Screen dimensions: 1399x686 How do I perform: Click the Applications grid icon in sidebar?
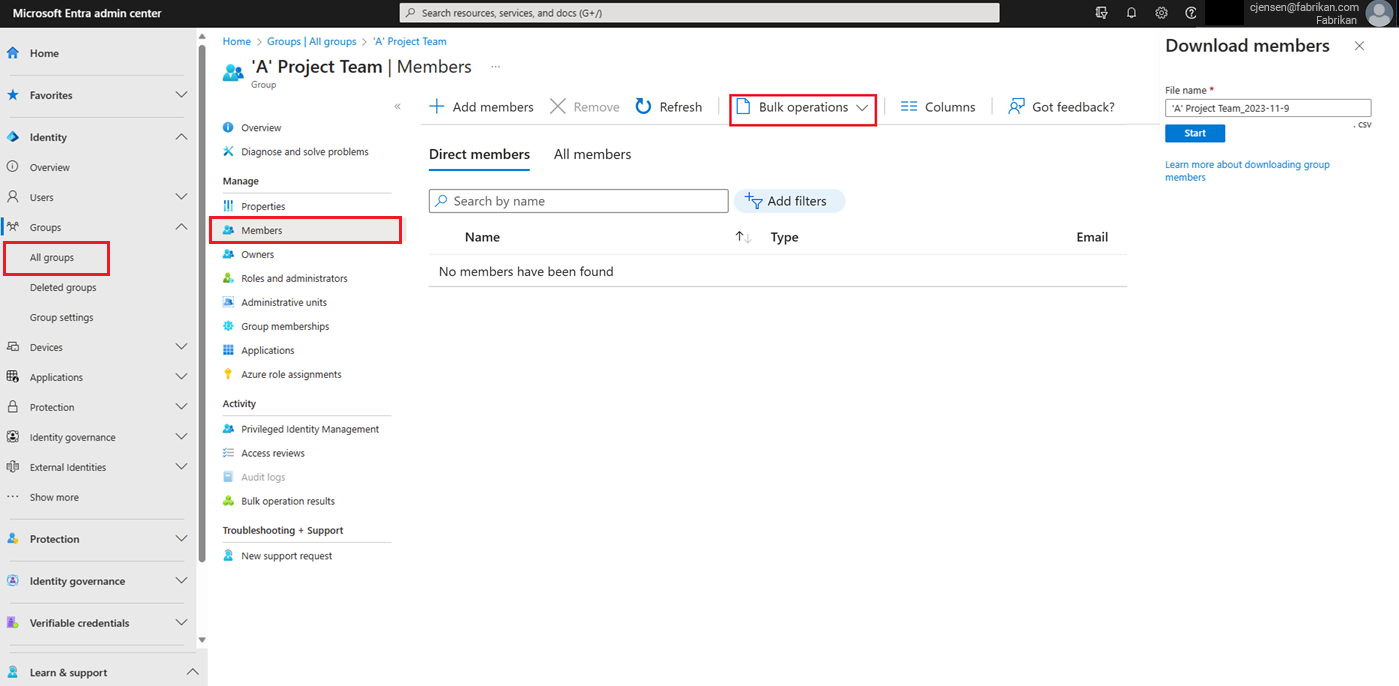[x=13, y=377]
